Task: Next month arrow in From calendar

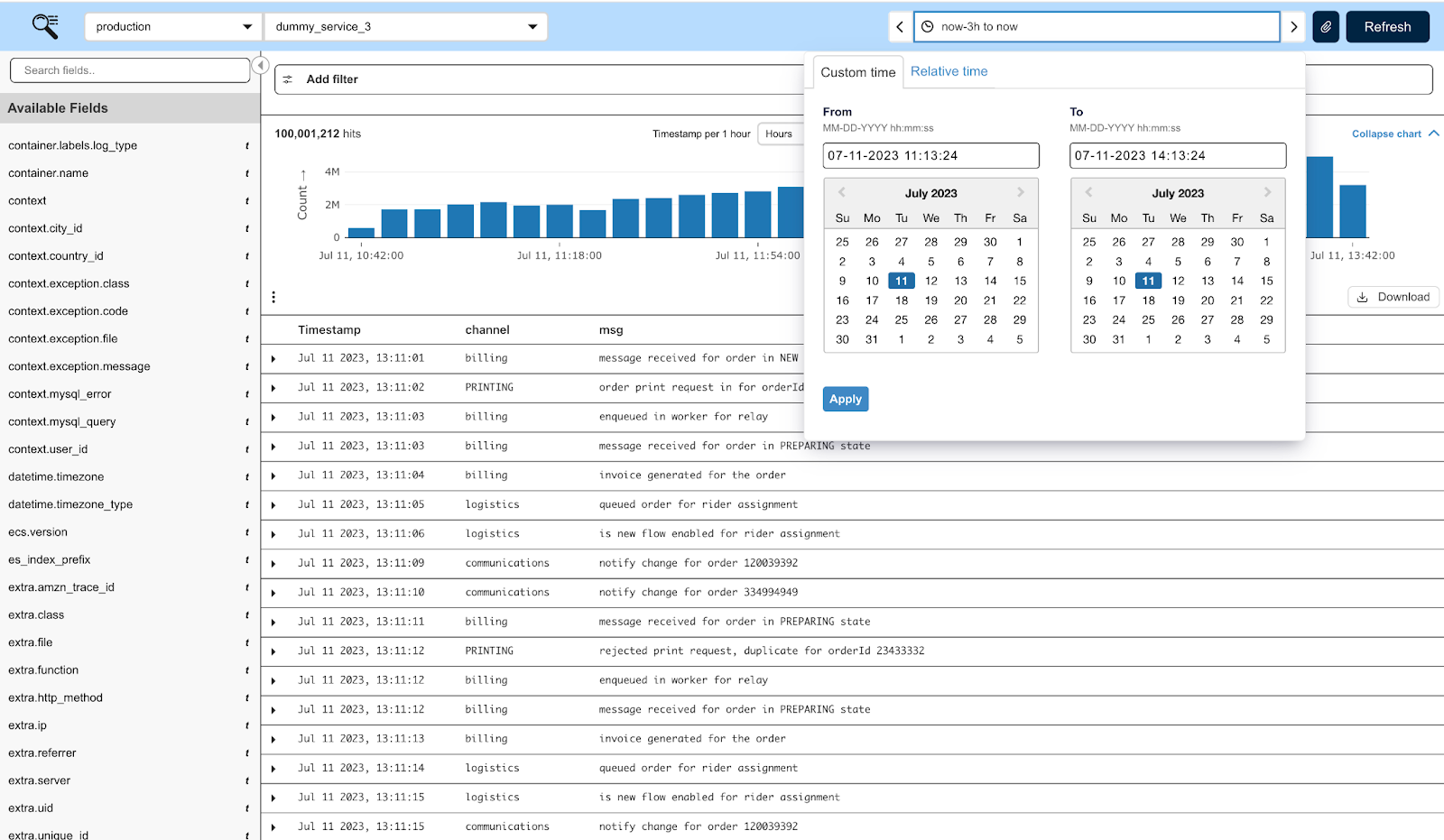Action: tap(1021, 192)
